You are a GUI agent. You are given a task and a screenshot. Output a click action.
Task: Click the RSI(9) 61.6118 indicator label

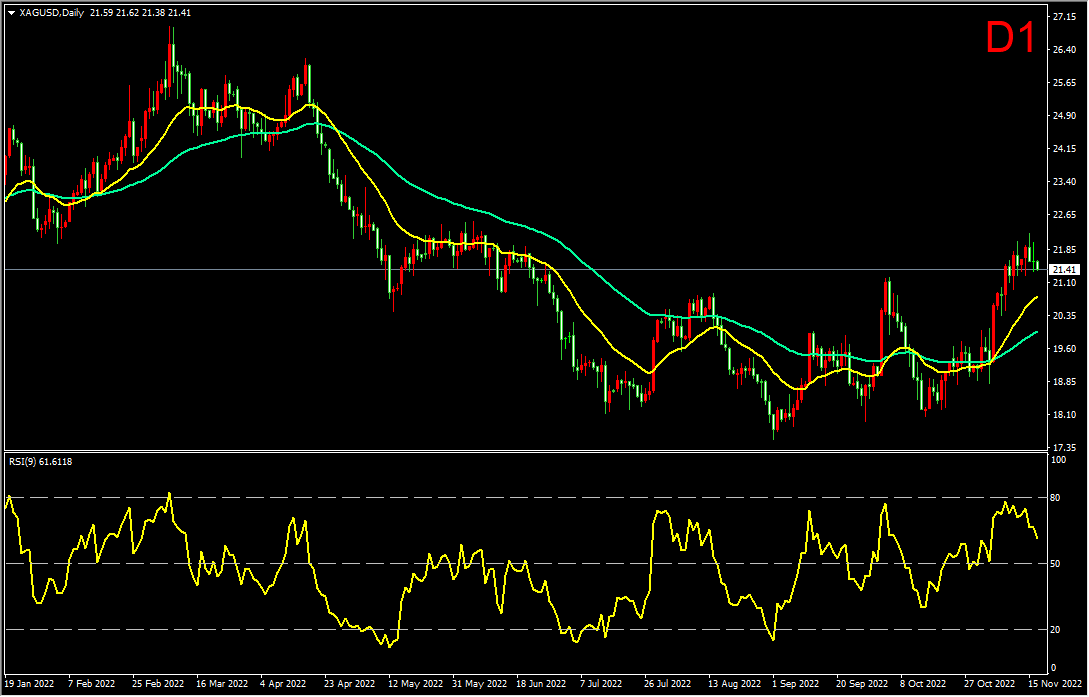click(x=40, y=462)
